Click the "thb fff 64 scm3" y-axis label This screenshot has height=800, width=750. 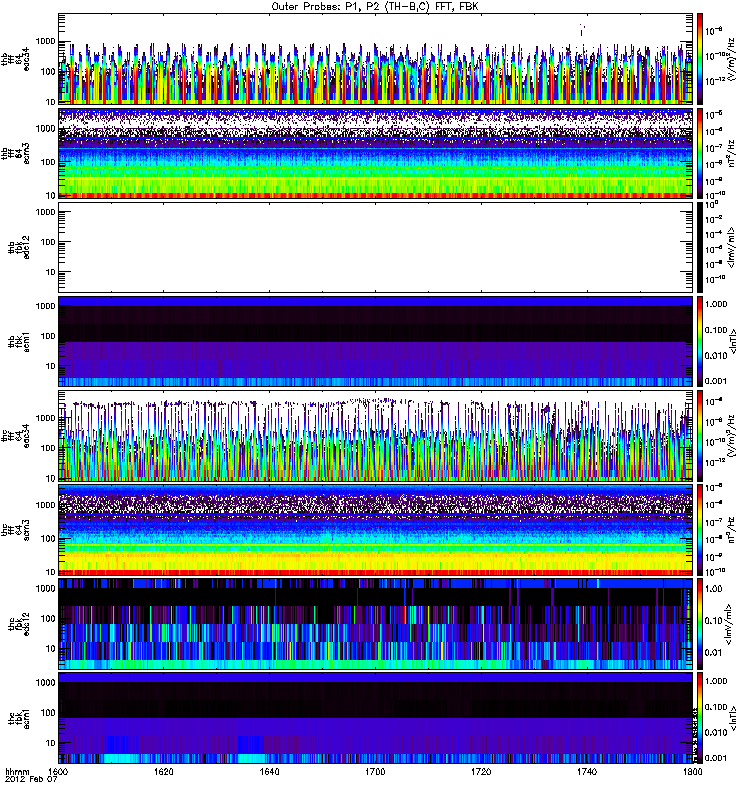16,153
